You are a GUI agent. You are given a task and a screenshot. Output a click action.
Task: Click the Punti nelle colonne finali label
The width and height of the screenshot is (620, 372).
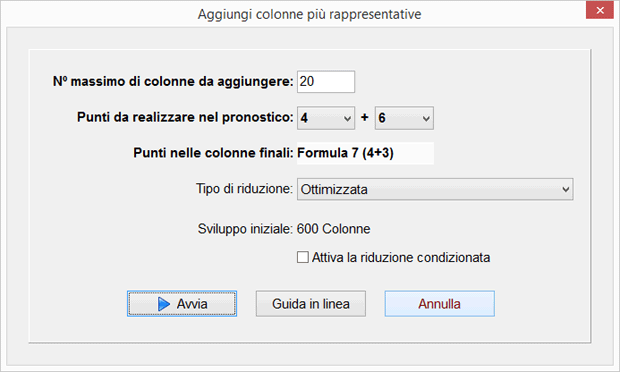pyautogui.click(x=213, y=153)
